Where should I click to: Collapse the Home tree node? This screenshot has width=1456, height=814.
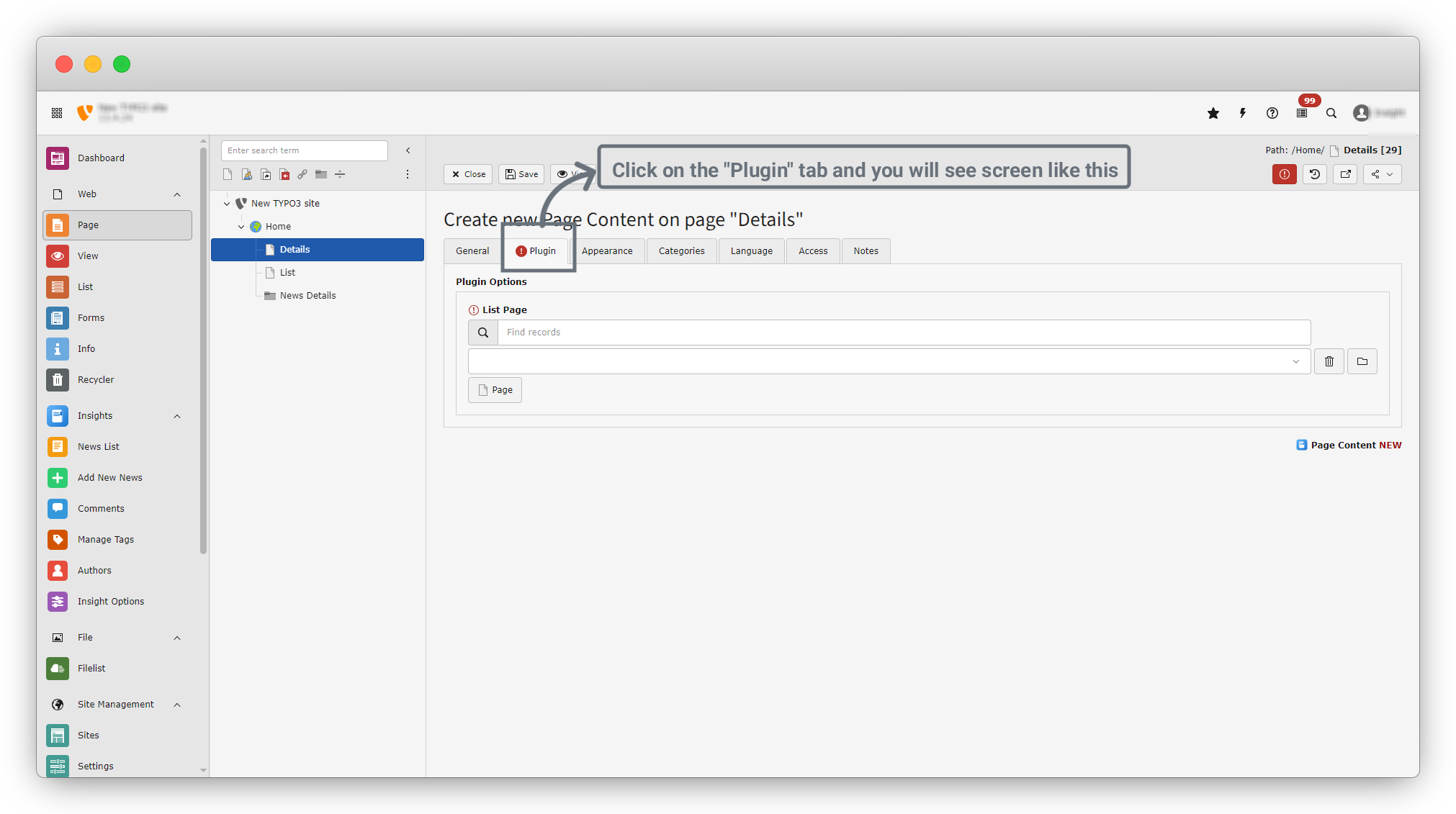(x=241, y=227)
